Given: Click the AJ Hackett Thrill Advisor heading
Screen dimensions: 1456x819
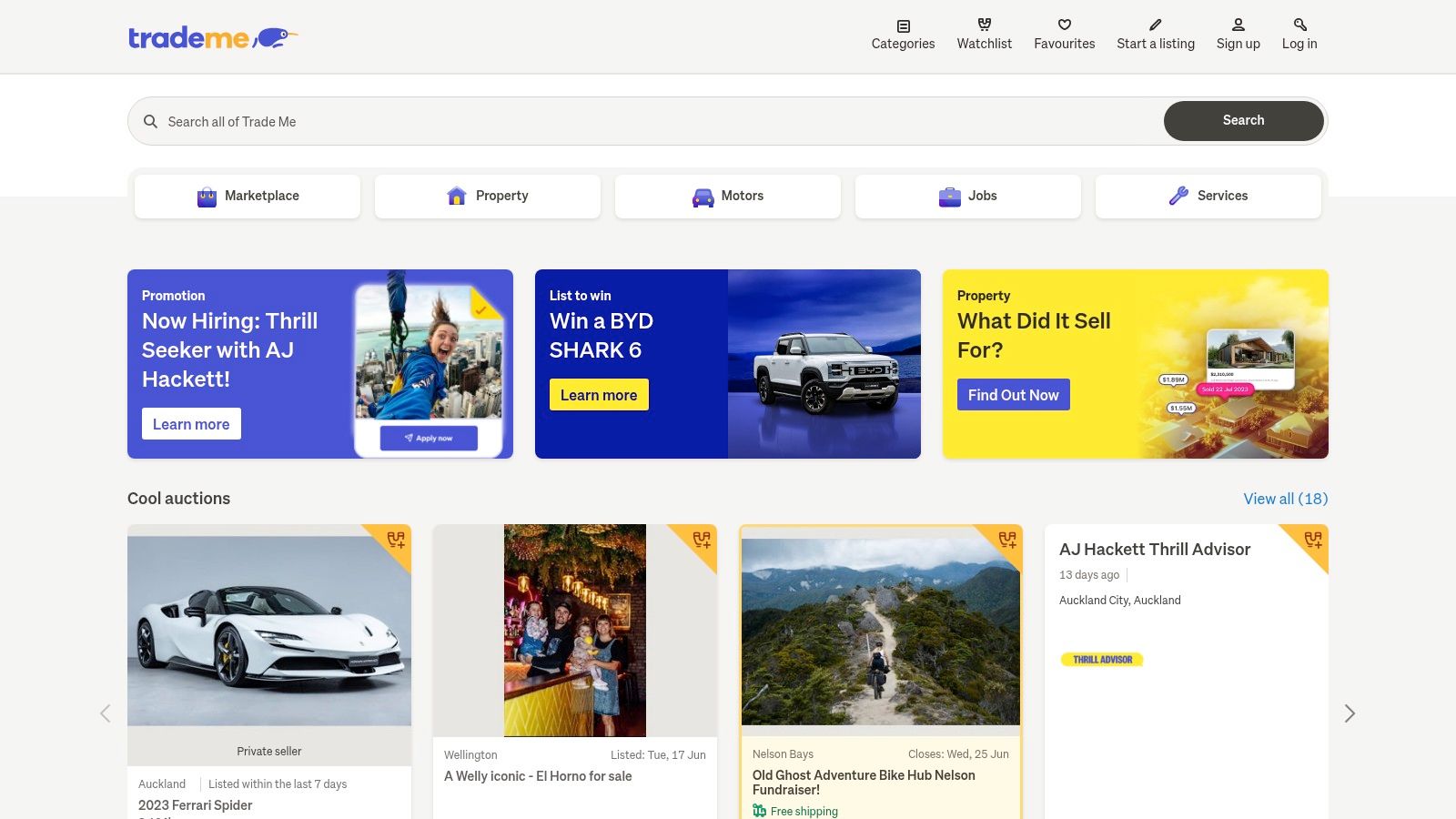Looking at the screenshot, I should (x=1155, y=550).
